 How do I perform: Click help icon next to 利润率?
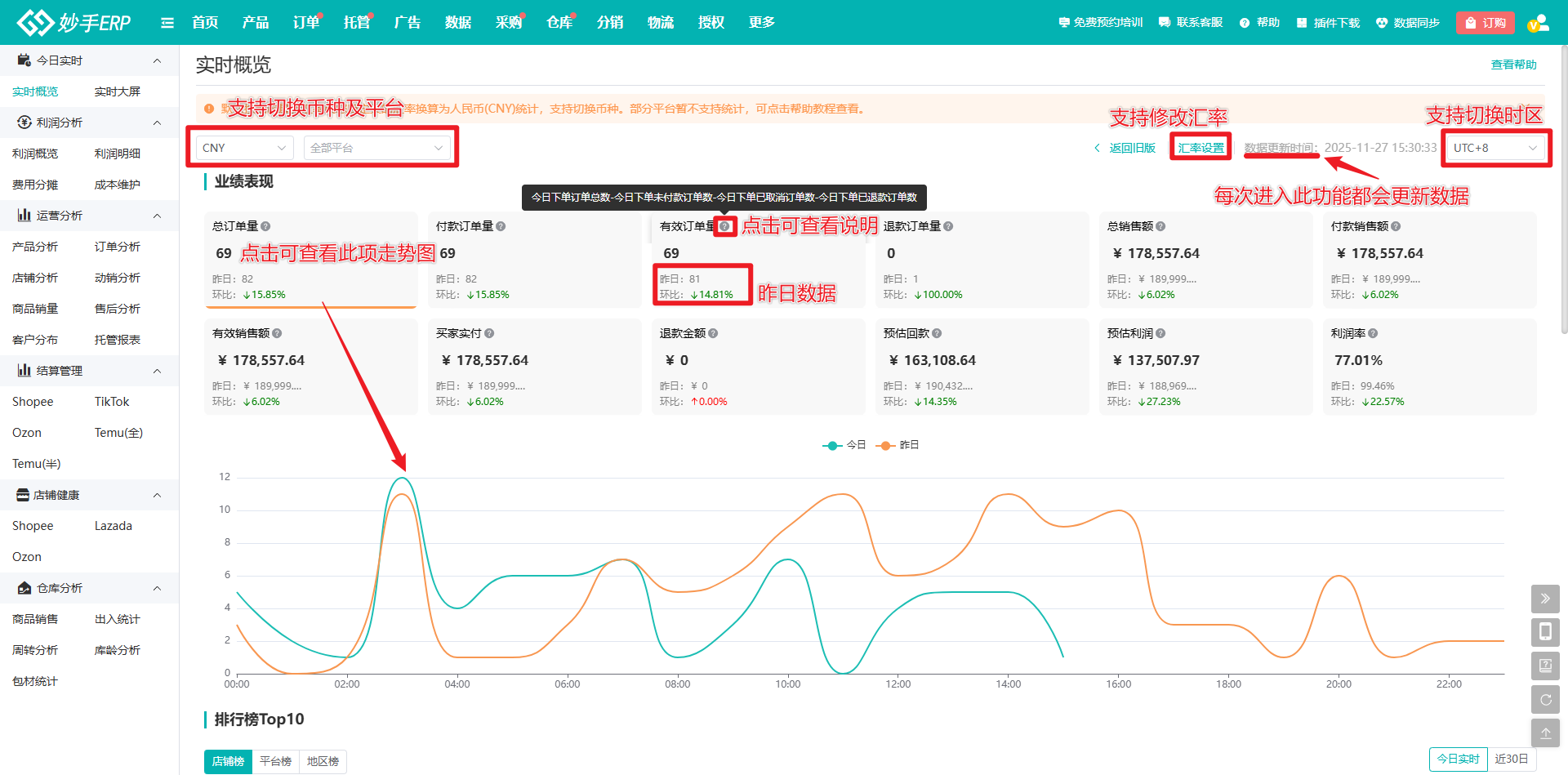point(1373,333)
